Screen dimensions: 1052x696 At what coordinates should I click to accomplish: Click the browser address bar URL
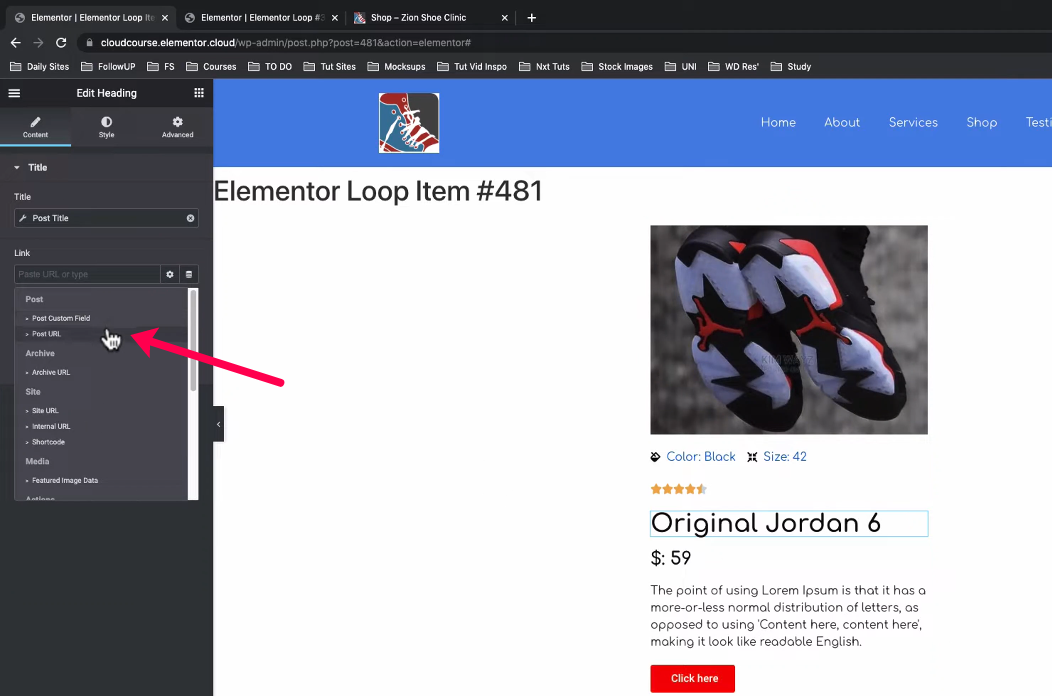pos(286,42)
